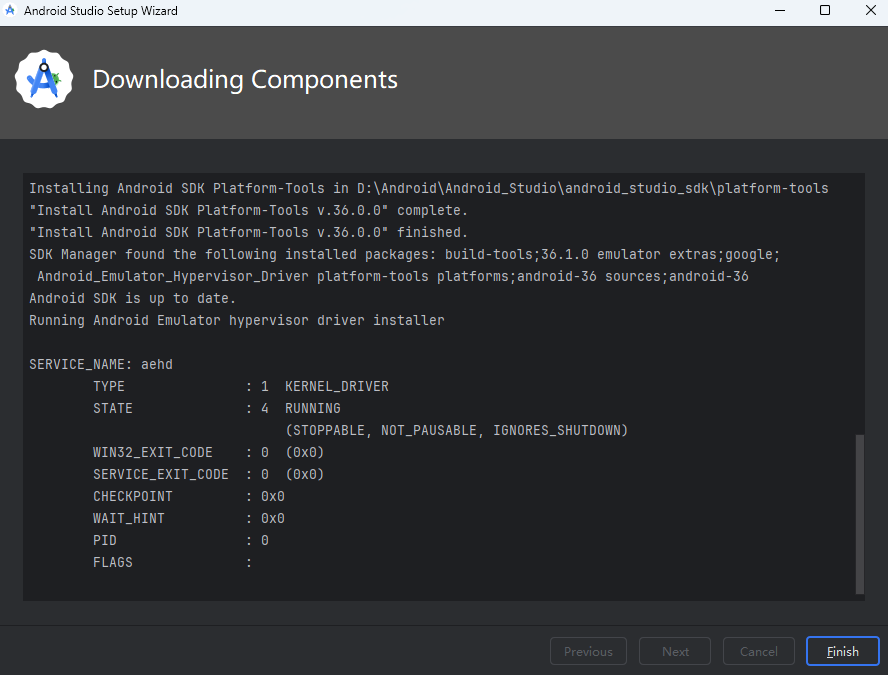Screen dimensions: 888x675
Task: Click the disabled Previous button
Action: [x=588, y=651]
